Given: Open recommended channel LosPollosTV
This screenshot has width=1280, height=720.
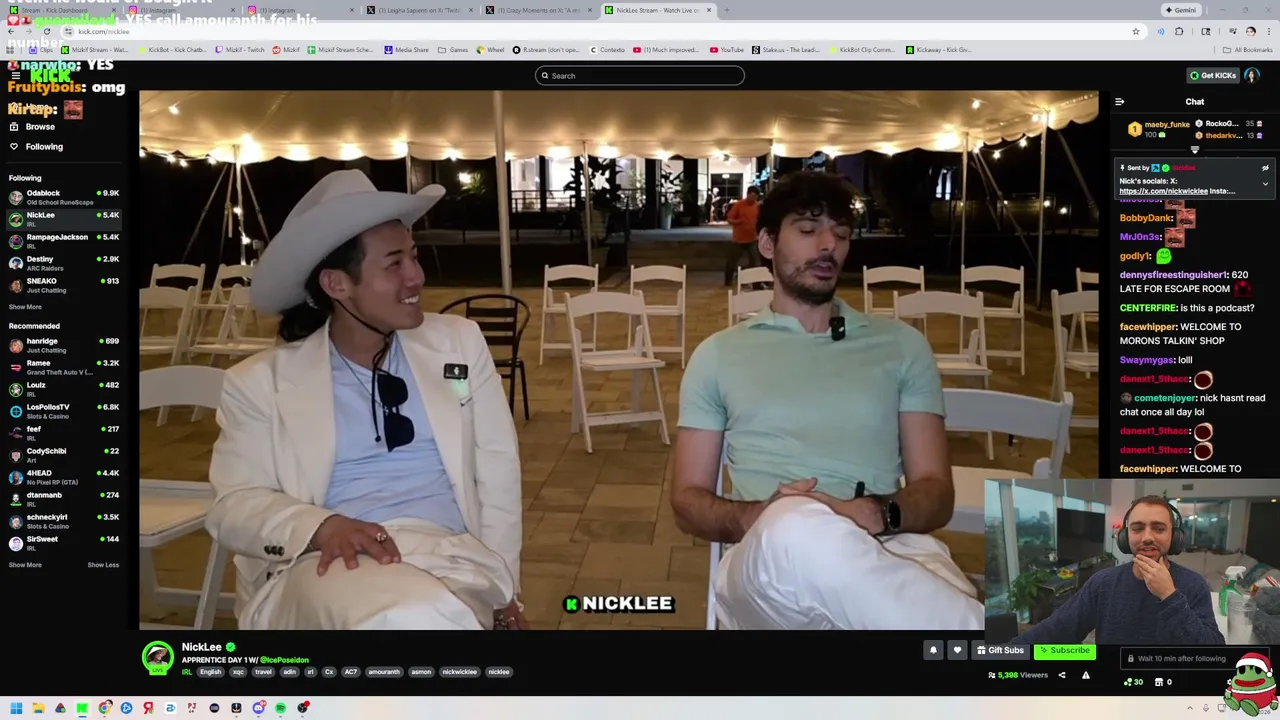Looking at the screenshot, I should 64,411.
